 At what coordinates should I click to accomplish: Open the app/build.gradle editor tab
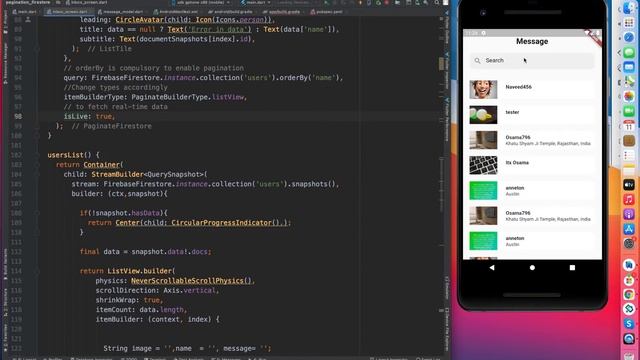[283, 12]
